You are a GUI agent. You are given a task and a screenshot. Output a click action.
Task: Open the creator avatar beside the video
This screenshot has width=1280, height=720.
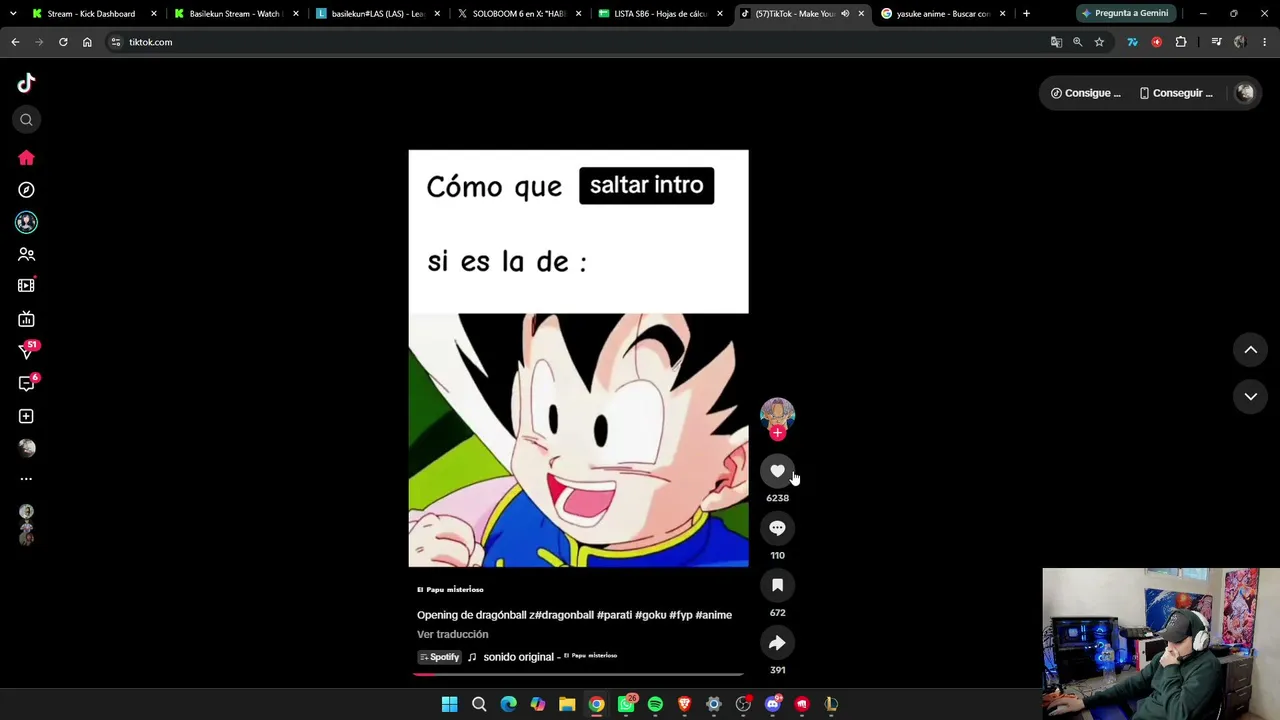coord(777,414)
